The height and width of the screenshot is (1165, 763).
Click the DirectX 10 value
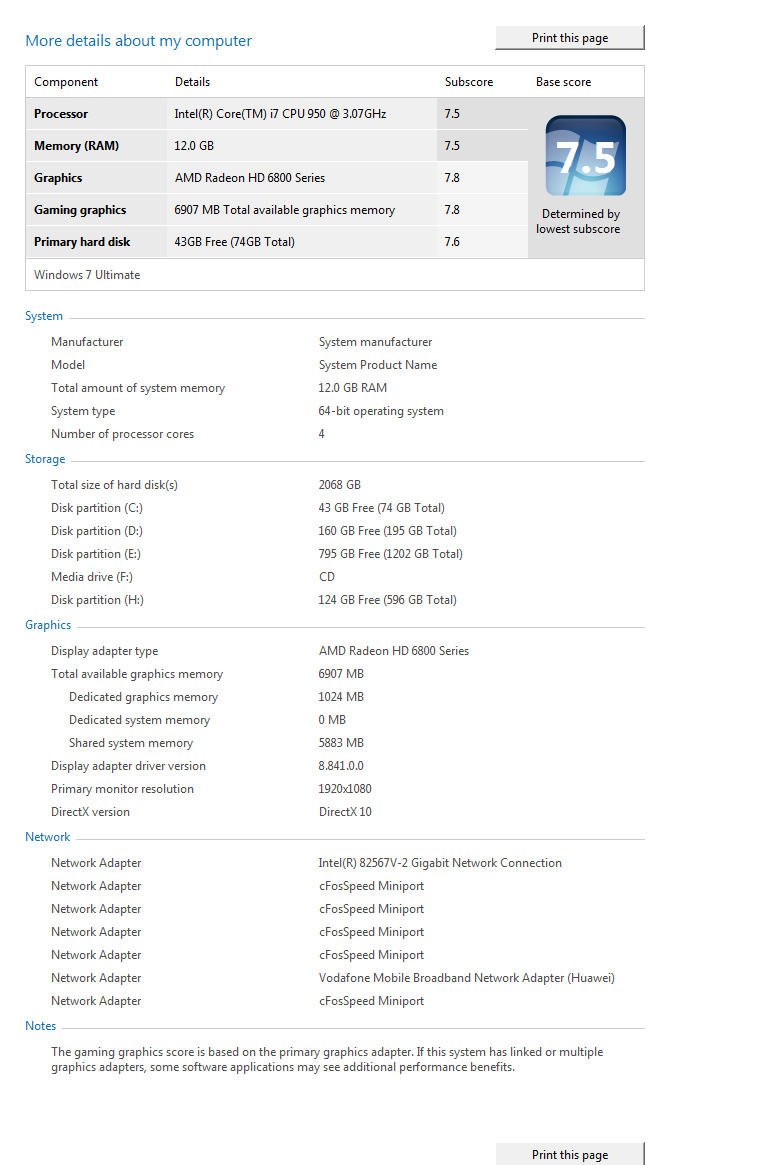(345, 812)
